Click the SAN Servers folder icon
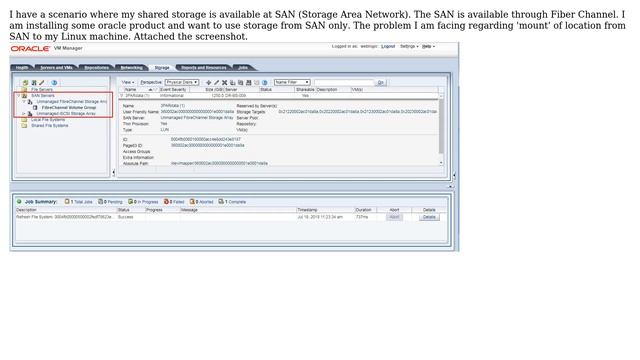Viewport: 640px width, 360px height. coord(24,96)
